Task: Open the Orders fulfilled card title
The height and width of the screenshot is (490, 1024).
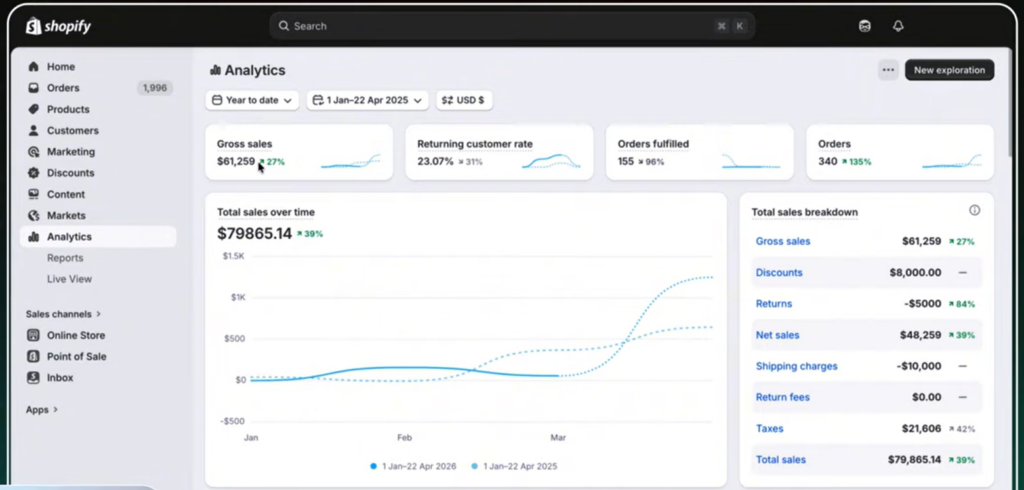Action: [653, 144]
